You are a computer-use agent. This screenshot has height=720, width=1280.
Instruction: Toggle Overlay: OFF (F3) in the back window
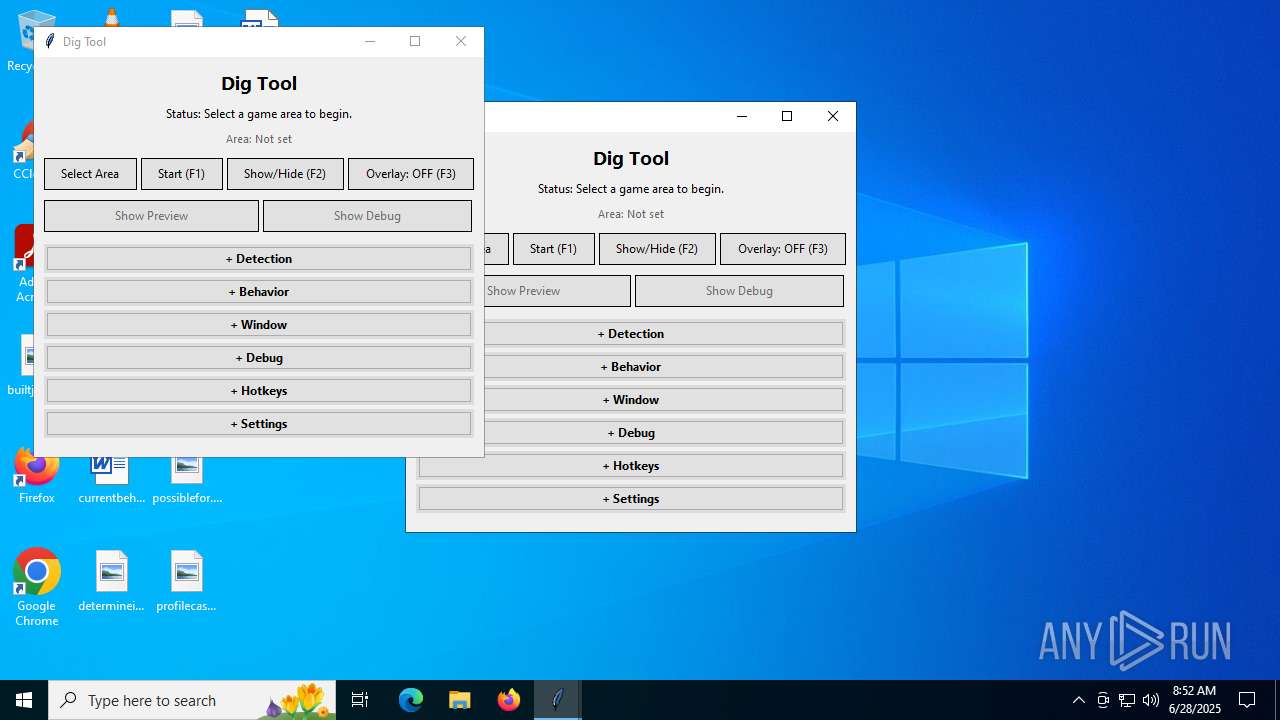pyautogui.click(x=783, y=249)
